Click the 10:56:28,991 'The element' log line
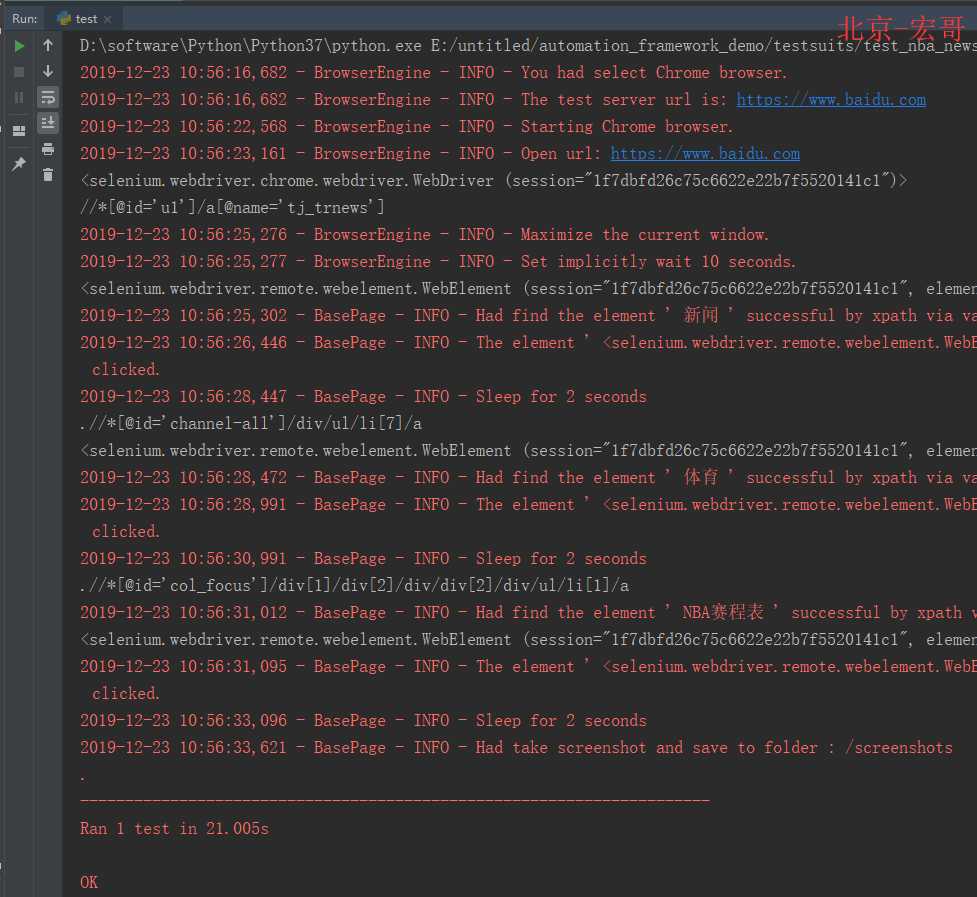The width and height of the screenshot is (977, 897). [x=528, y=505]
